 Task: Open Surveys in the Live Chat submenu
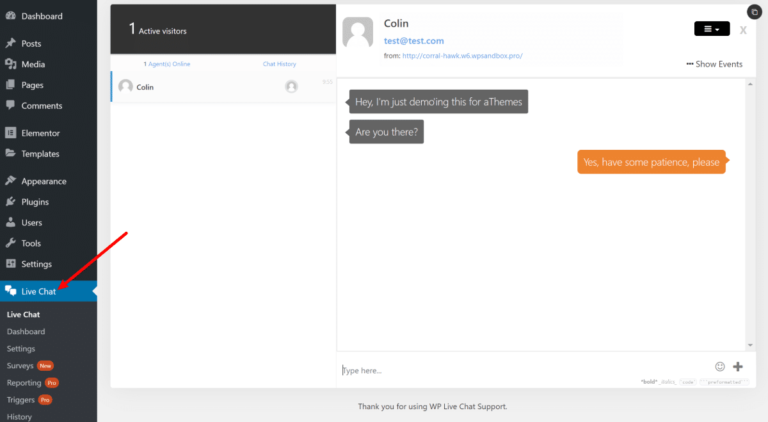pyautogui.click(x=21, y=365)
